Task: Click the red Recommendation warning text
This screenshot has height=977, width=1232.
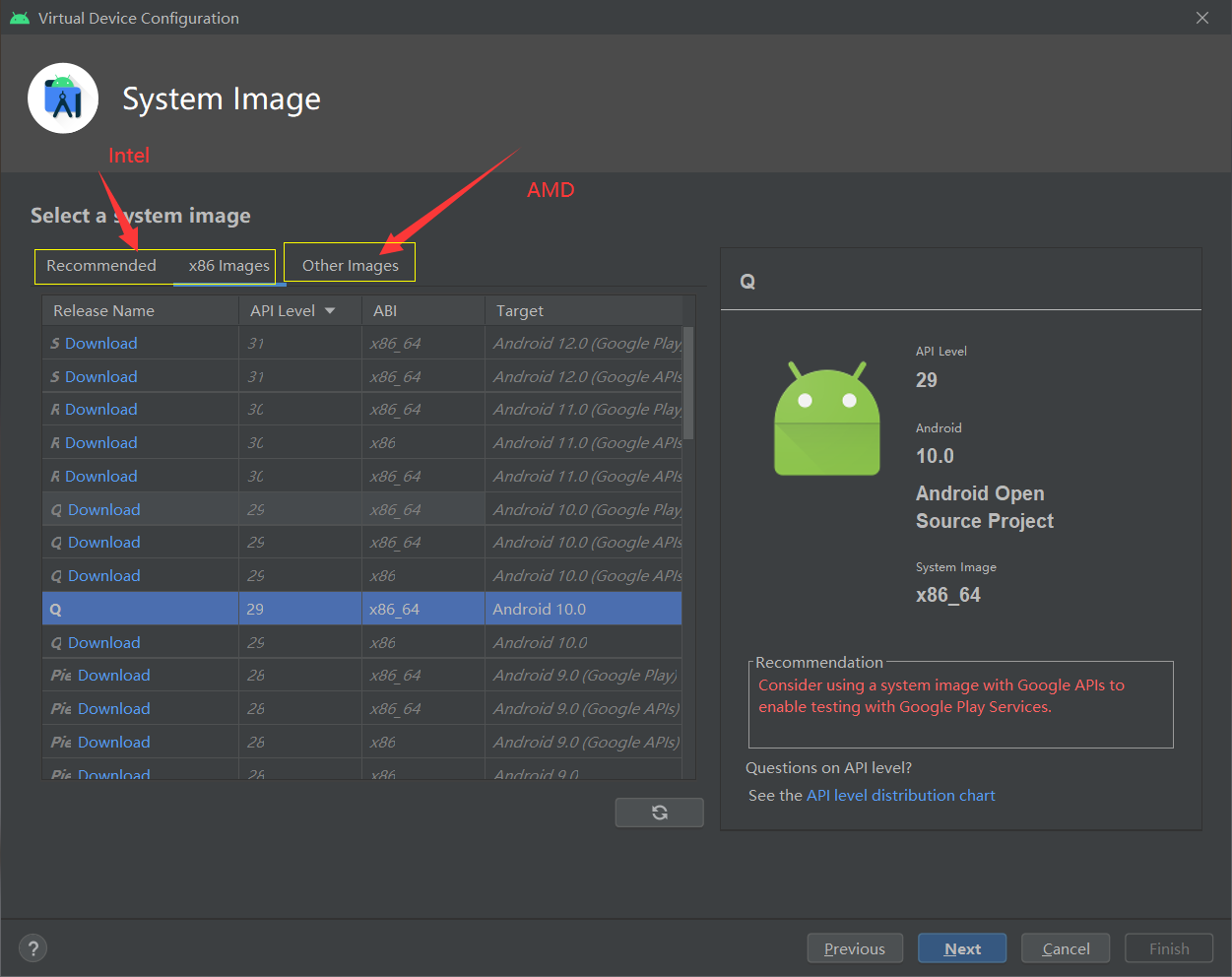Action: pos(941,696)
